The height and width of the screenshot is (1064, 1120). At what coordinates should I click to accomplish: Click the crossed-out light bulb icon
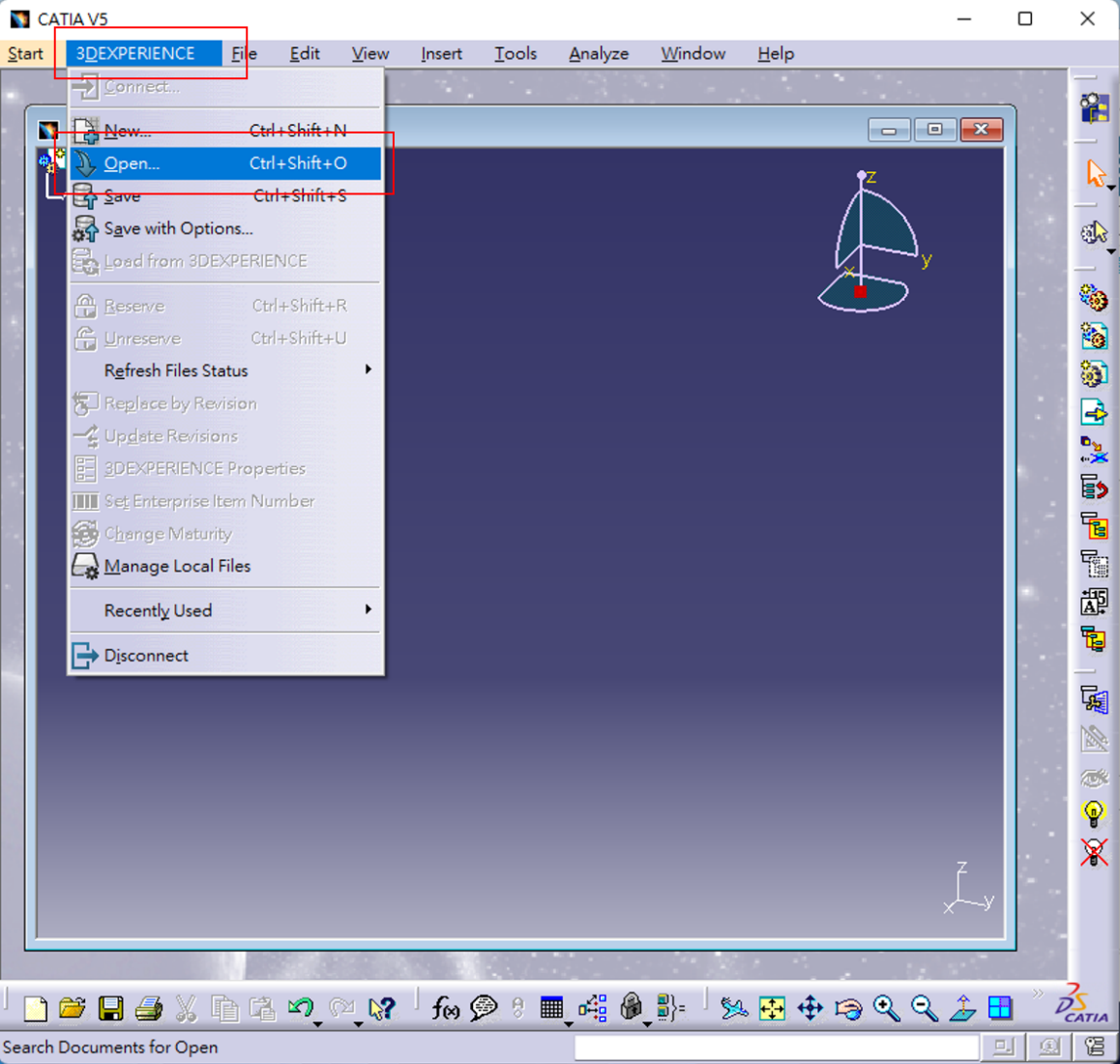point(1094,852)
